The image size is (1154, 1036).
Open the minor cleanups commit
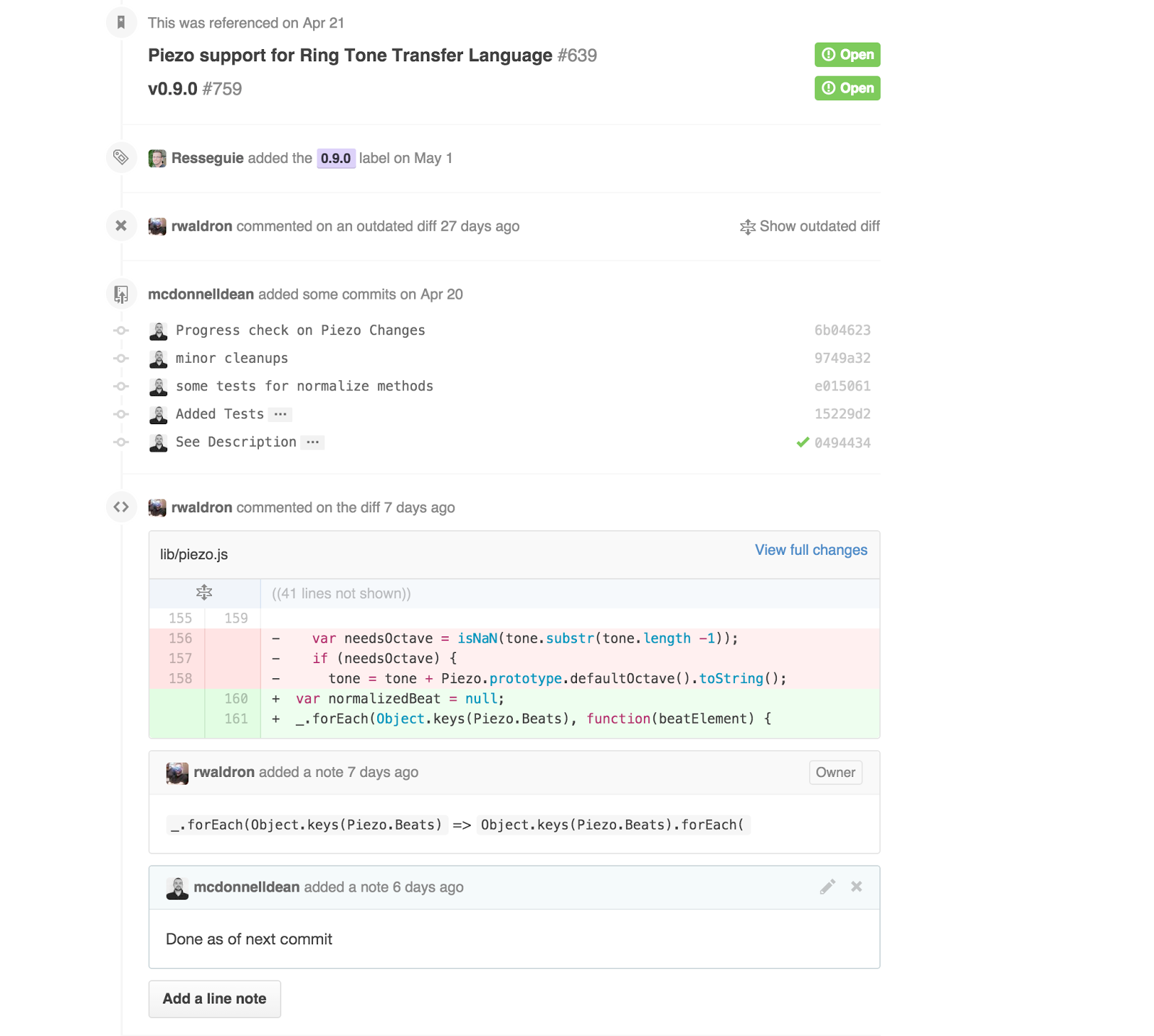232,359
